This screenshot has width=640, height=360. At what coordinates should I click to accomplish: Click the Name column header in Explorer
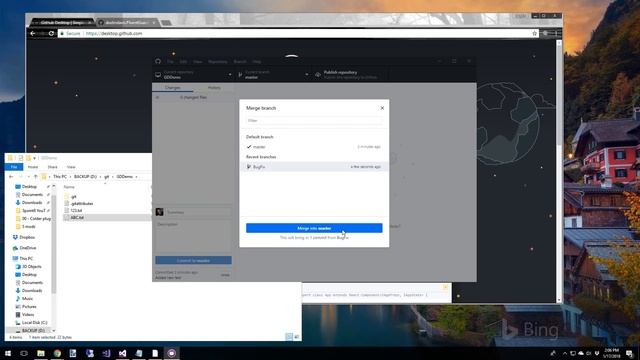click(x=69, y=187)
